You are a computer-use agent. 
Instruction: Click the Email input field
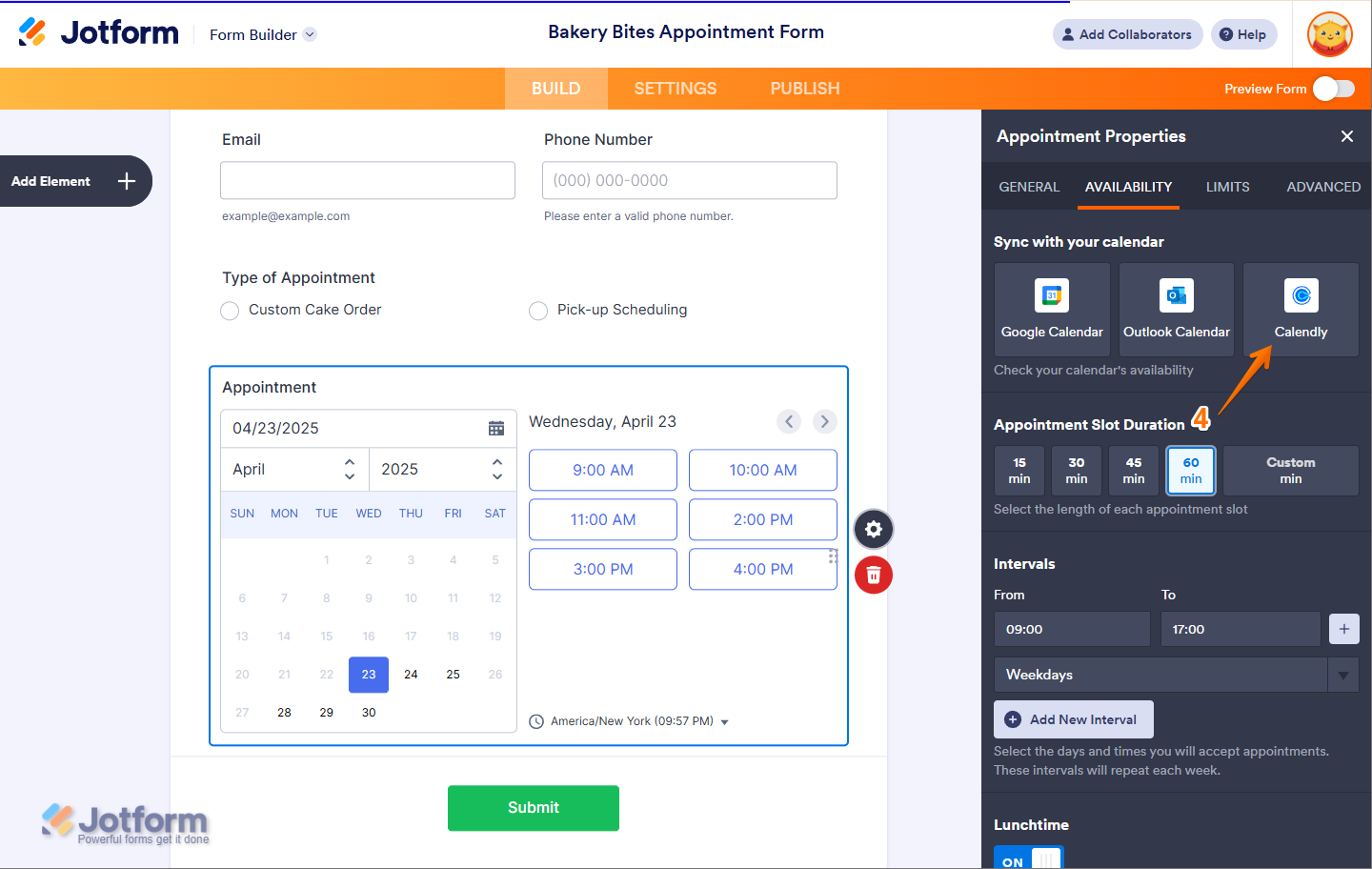click(x=368, y=180)
